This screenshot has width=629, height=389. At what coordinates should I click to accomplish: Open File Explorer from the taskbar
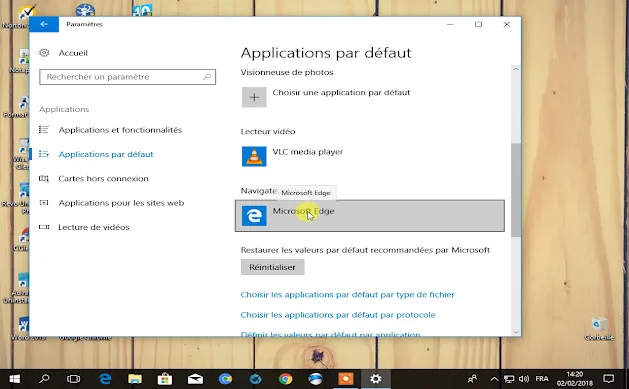click(x=135, y=379)
